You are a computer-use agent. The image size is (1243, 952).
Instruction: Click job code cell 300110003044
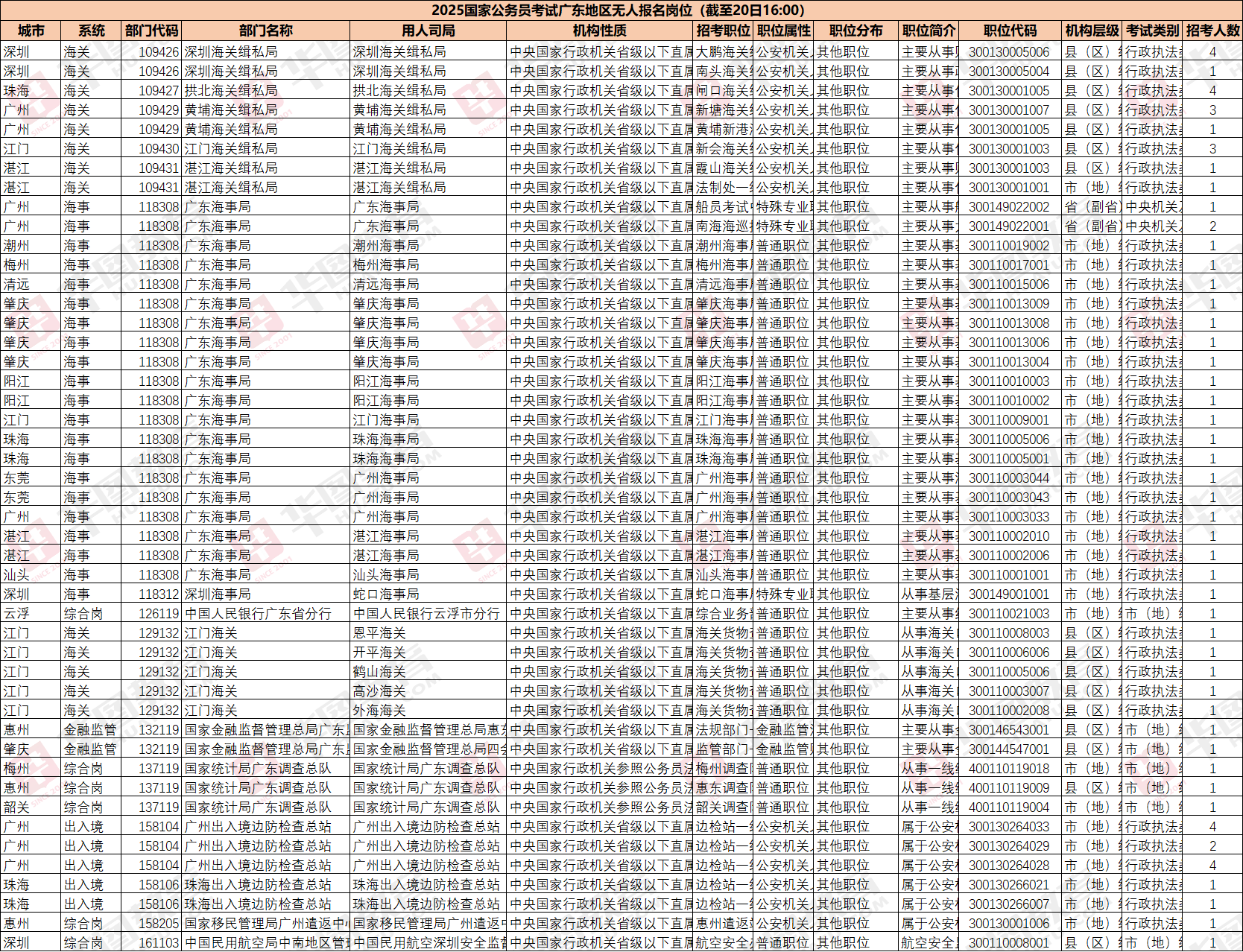[1010, 478]
